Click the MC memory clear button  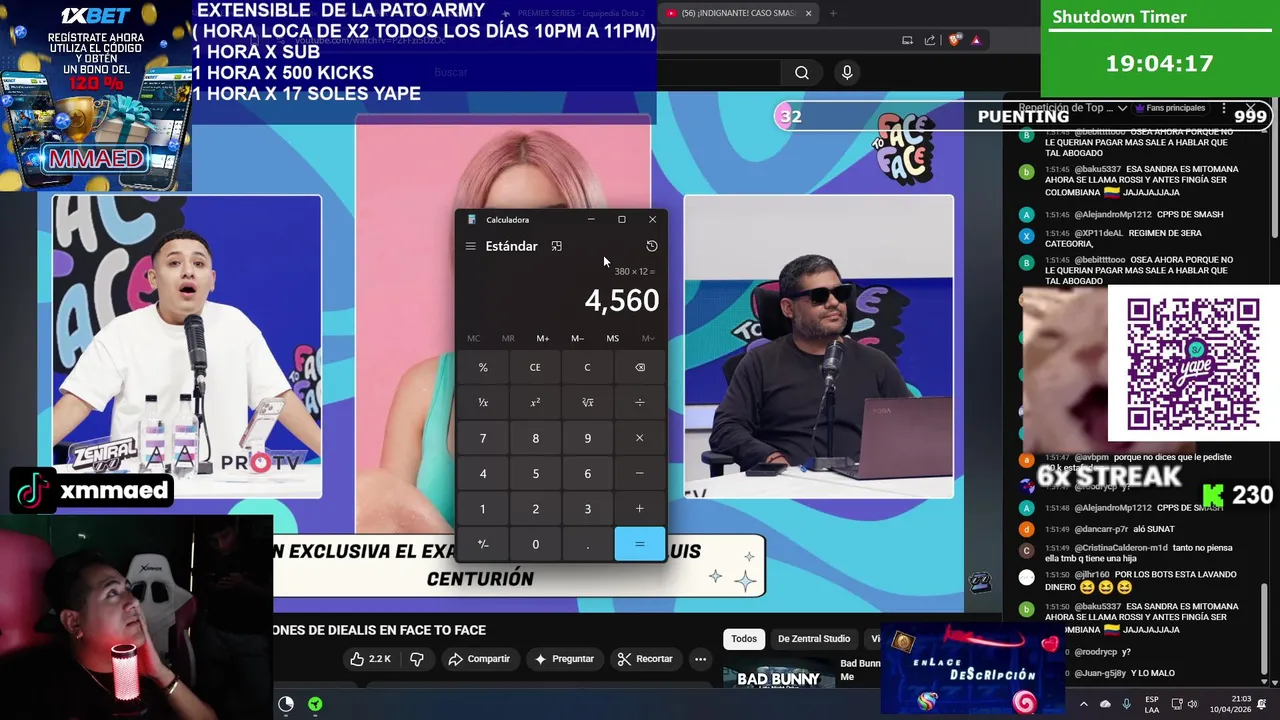click(x=473, y=338)
